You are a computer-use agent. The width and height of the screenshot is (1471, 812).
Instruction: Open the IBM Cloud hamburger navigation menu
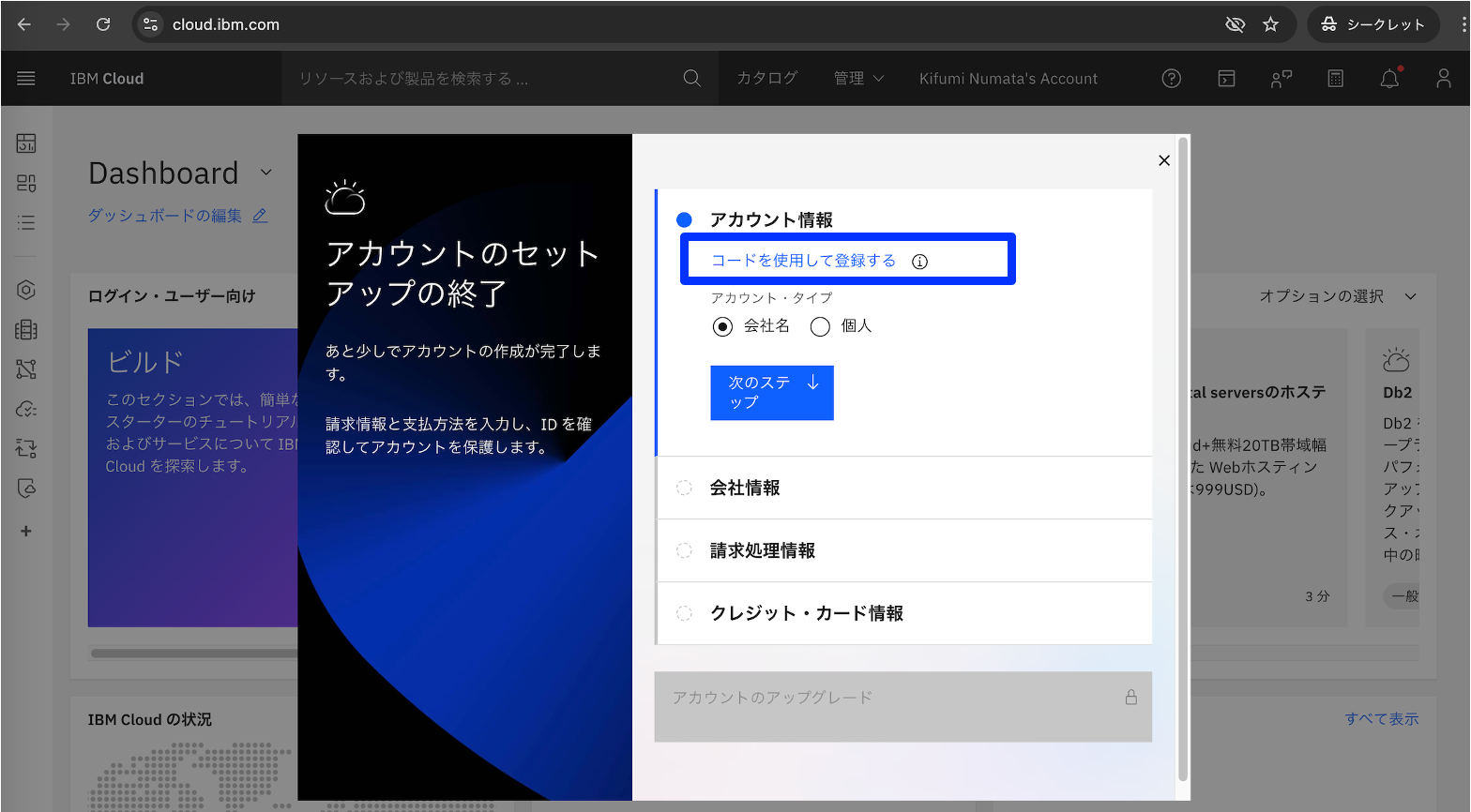coord(26,79)
